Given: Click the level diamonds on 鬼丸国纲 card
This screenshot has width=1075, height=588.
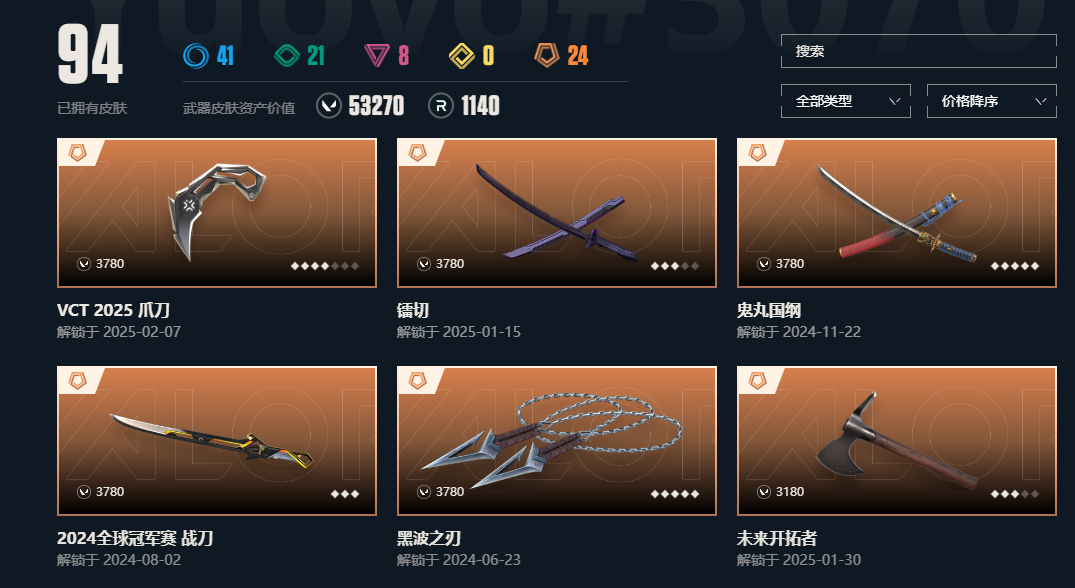Looking at the screenshot, I should 1015,266.
